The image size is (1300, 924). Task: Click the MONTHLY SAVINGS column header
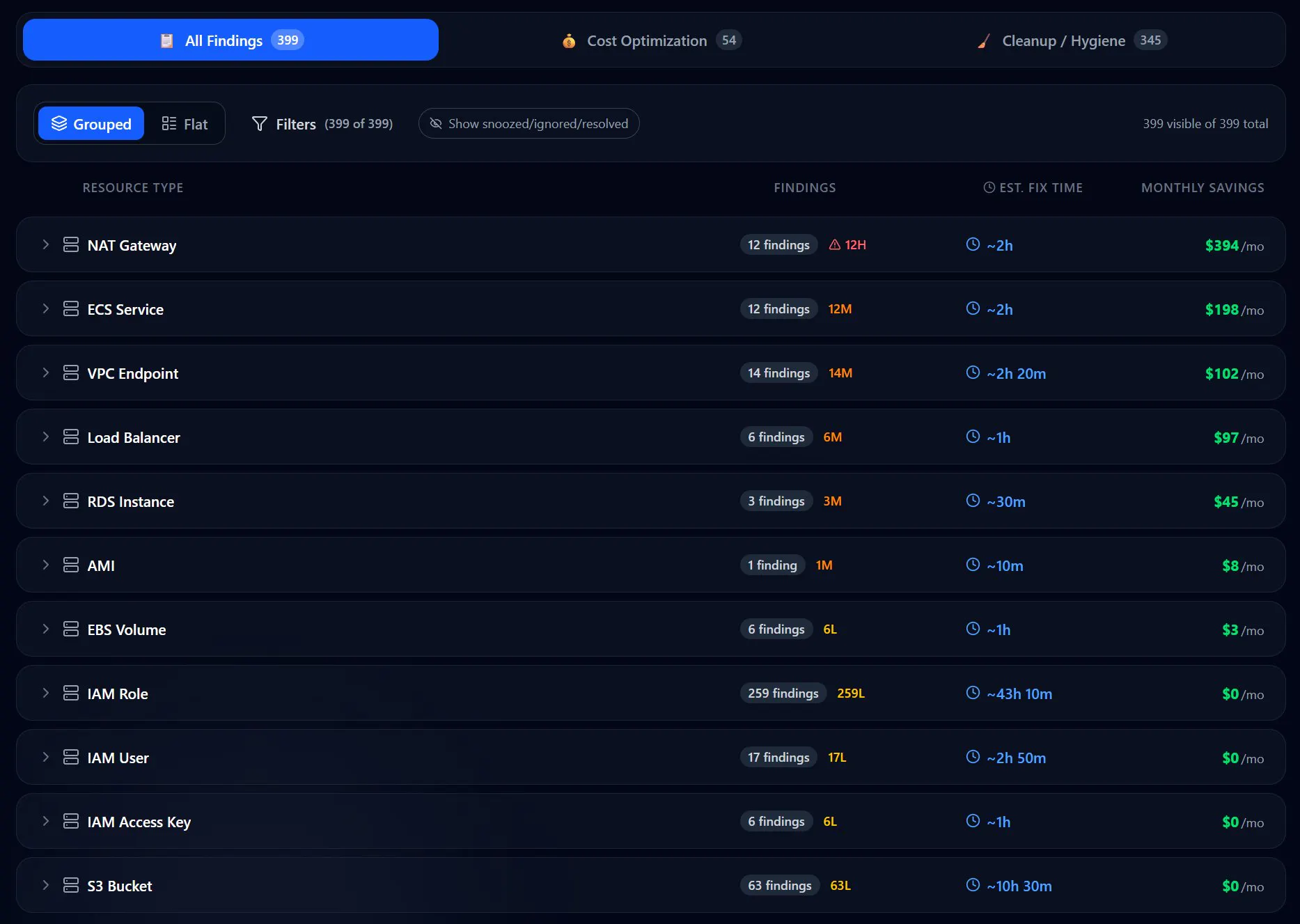pyautogui.click(x=1203, y=187)
